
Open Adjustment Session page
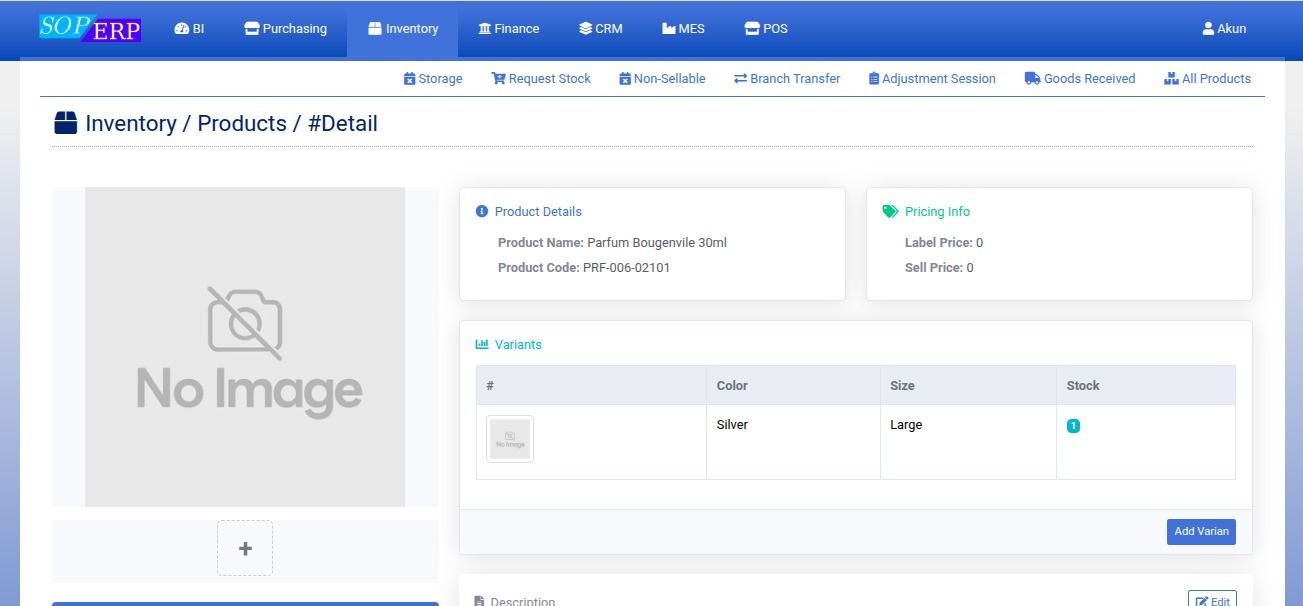932,78
